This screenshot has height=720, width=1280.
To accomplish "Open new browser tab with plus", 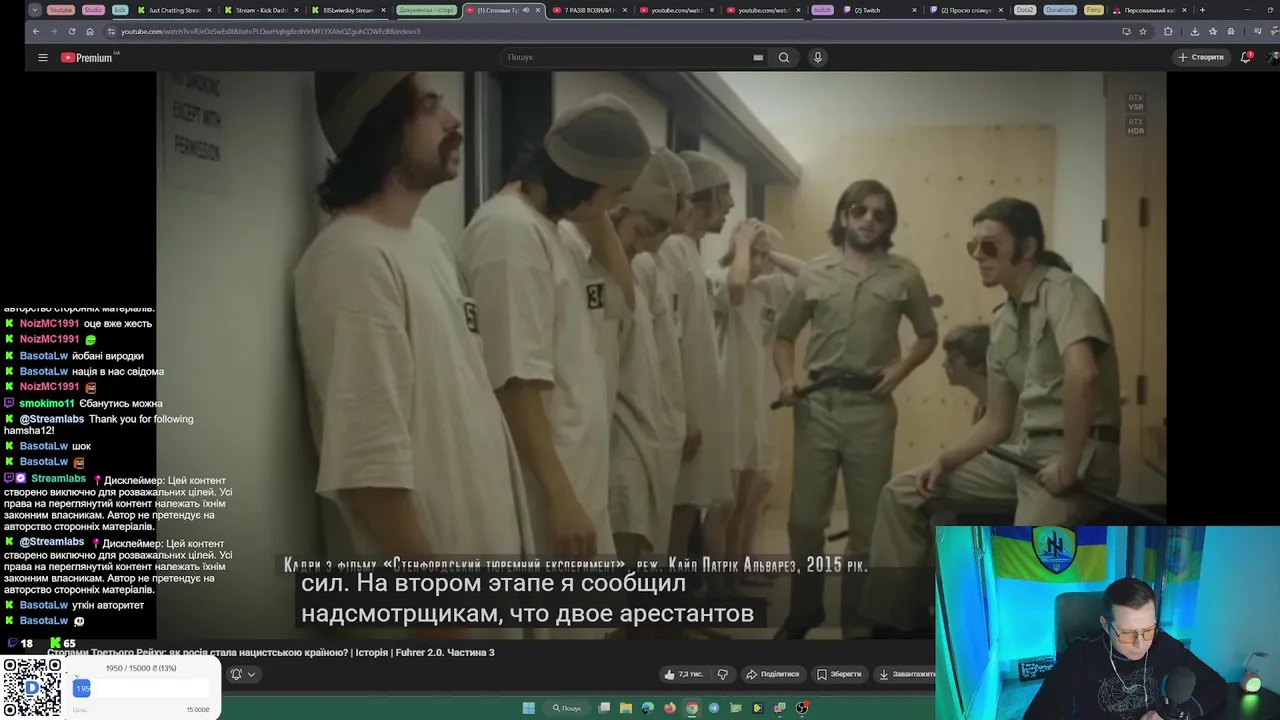I will (1202, 10).
